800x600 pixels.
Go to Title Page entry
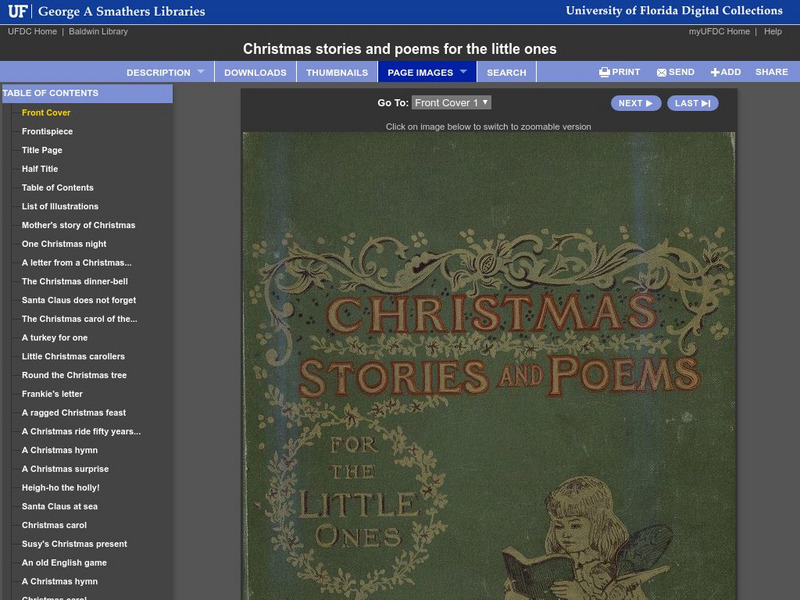(42, 151)
